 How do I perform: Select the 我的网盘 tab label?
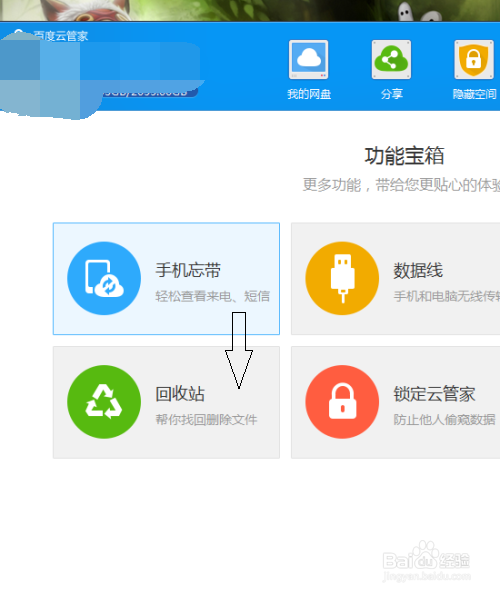coord(309,94)
